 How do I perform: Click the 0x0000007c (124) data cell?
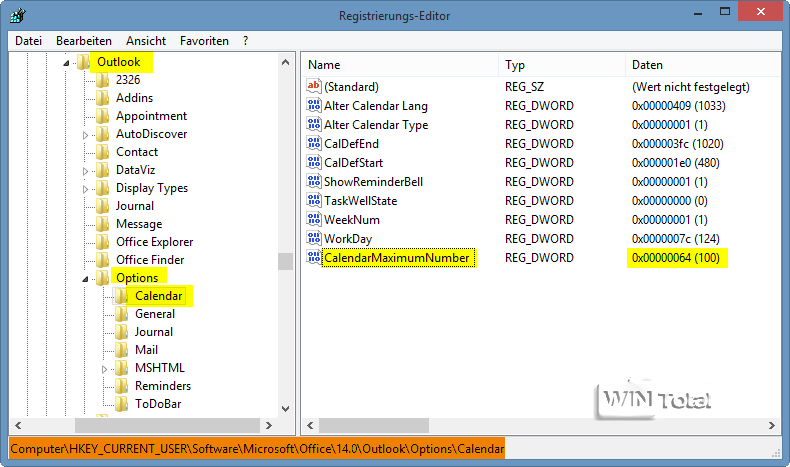[x=676, y=239]
